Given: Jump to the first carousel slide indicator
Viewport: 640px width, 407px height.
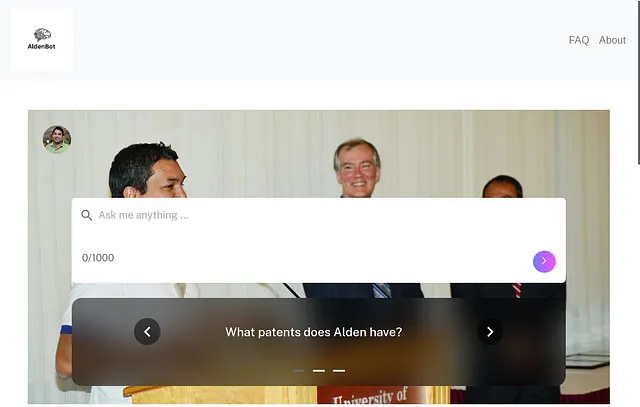Looking at the screenshot, I should [299, 371].
